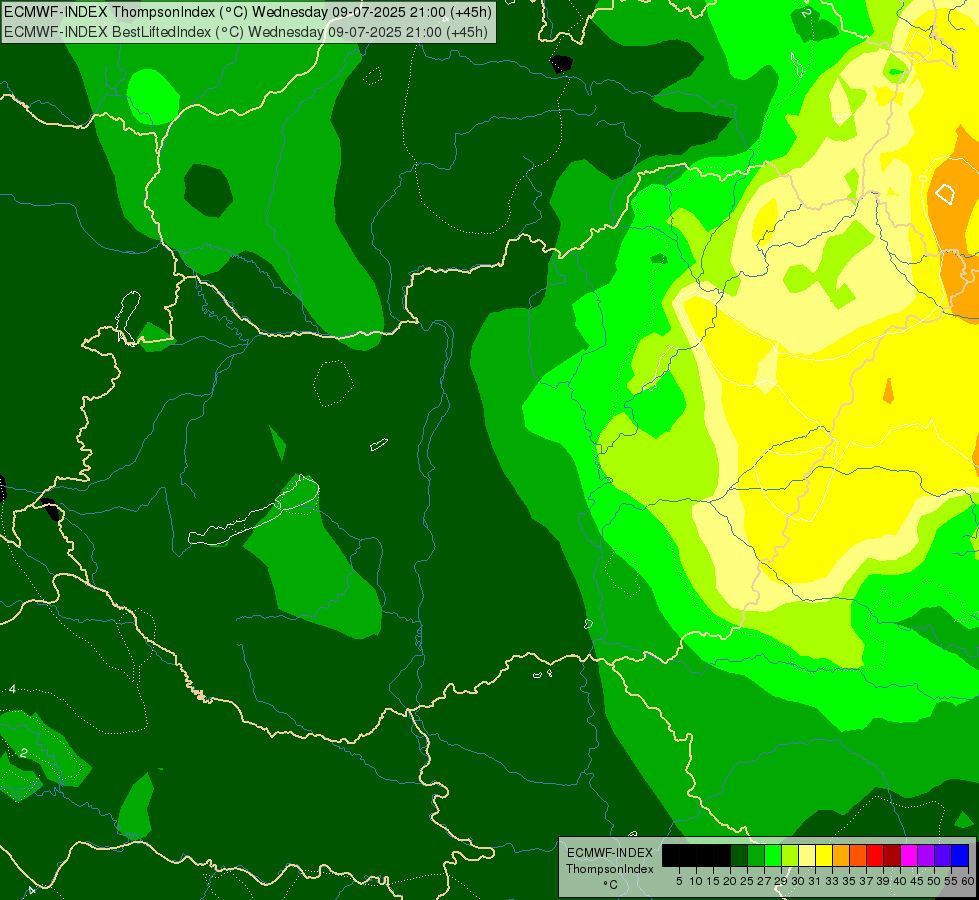979x900 pixels.
Task: Click legend tick value '39'
Action: [x=883, y=881]
